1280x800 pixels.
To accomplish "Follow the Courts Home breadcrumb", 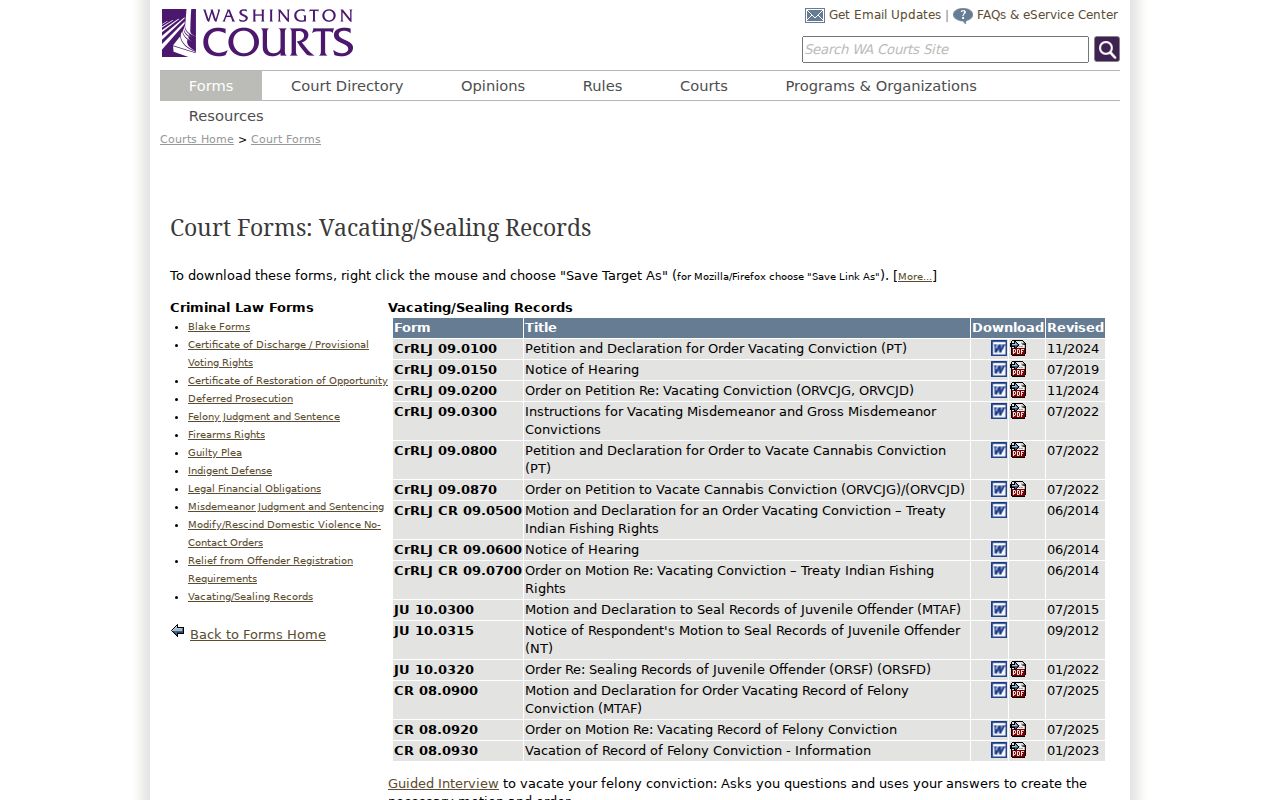I will pyautogui.click(x=197, y=139).
